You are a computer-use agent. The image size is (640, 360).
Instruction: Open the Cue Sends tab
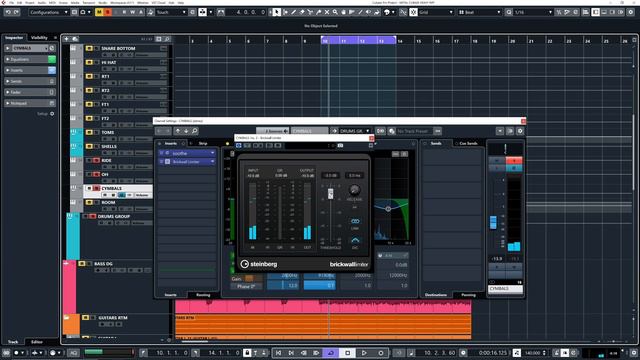tap(468, 143)
